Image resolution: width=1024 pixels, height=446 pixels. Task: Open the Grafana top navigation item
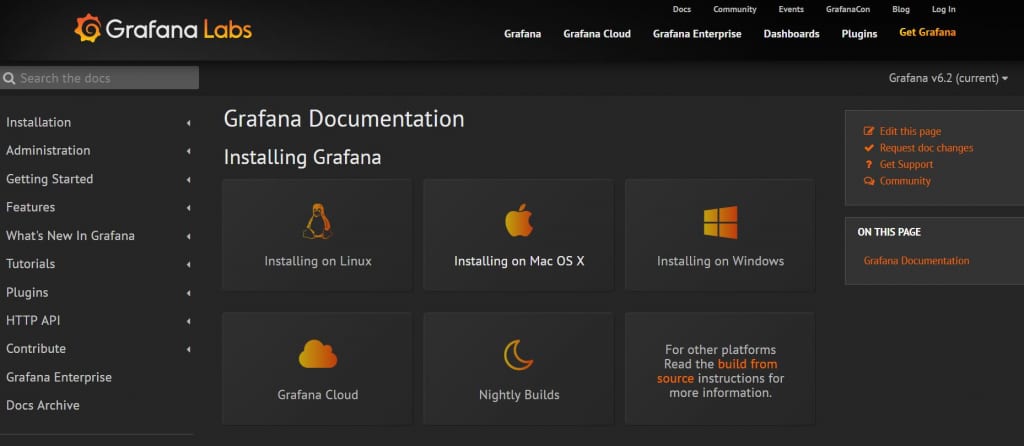tap(522, 34)
